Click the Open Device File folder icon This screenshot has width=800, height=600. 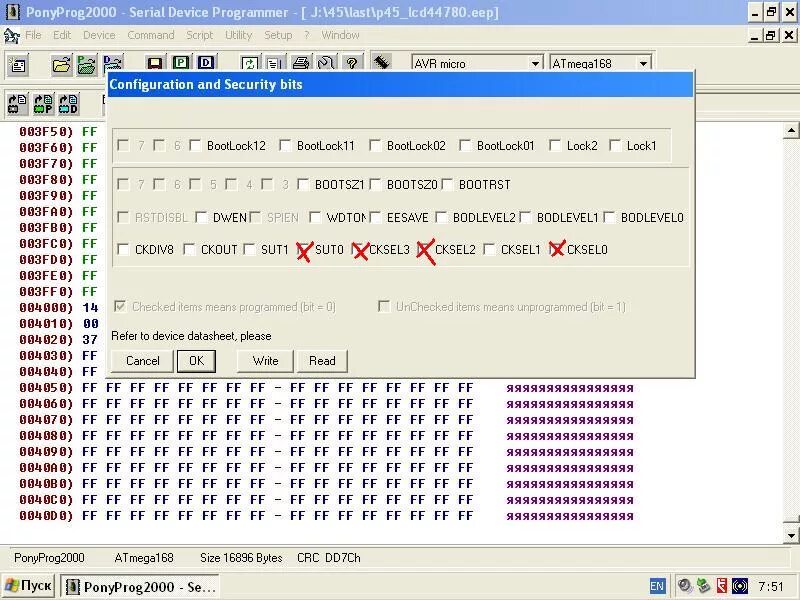[61, 65]
